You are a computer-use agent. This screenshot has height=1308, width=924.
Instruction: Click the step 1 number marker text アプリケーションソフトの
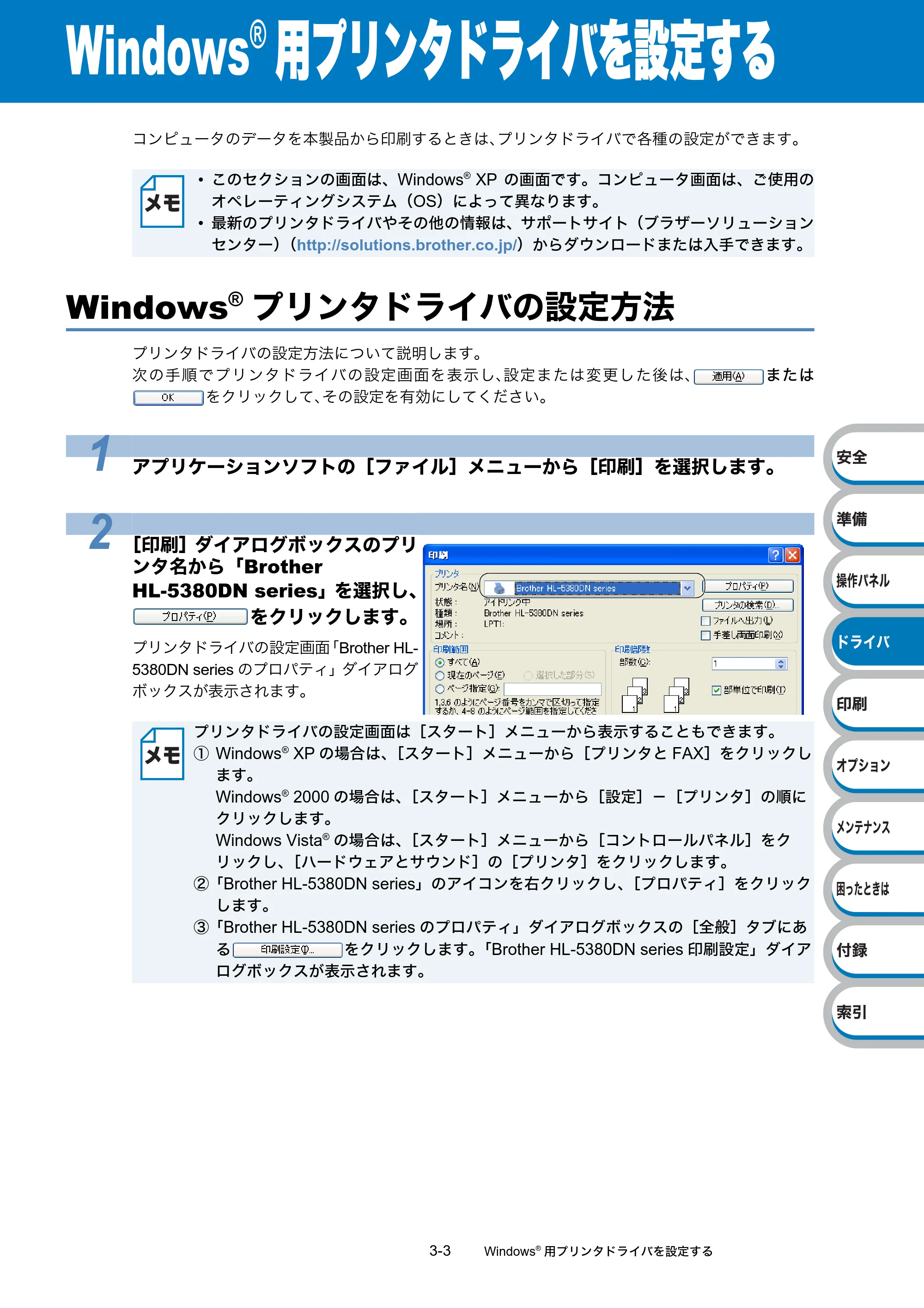[244, 467]
